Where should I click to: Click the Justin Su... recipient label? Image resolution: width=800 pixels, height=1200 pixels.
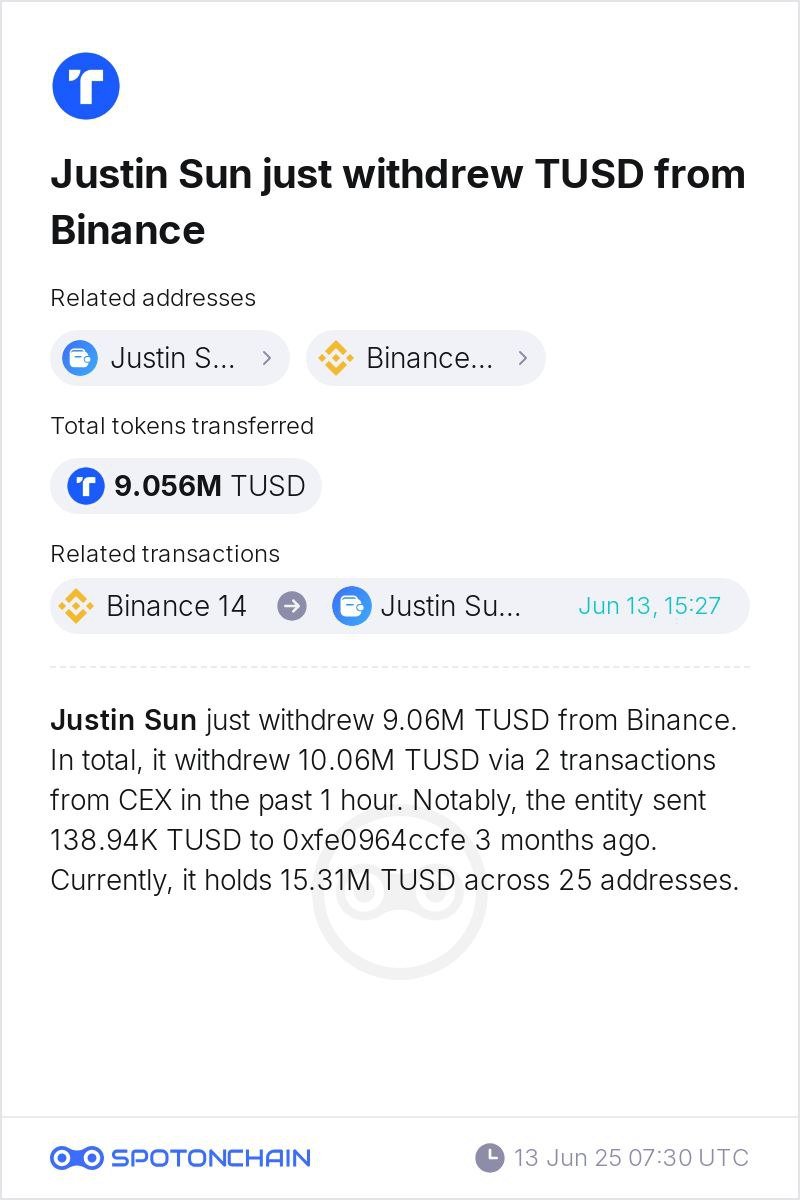pos(451,606)
